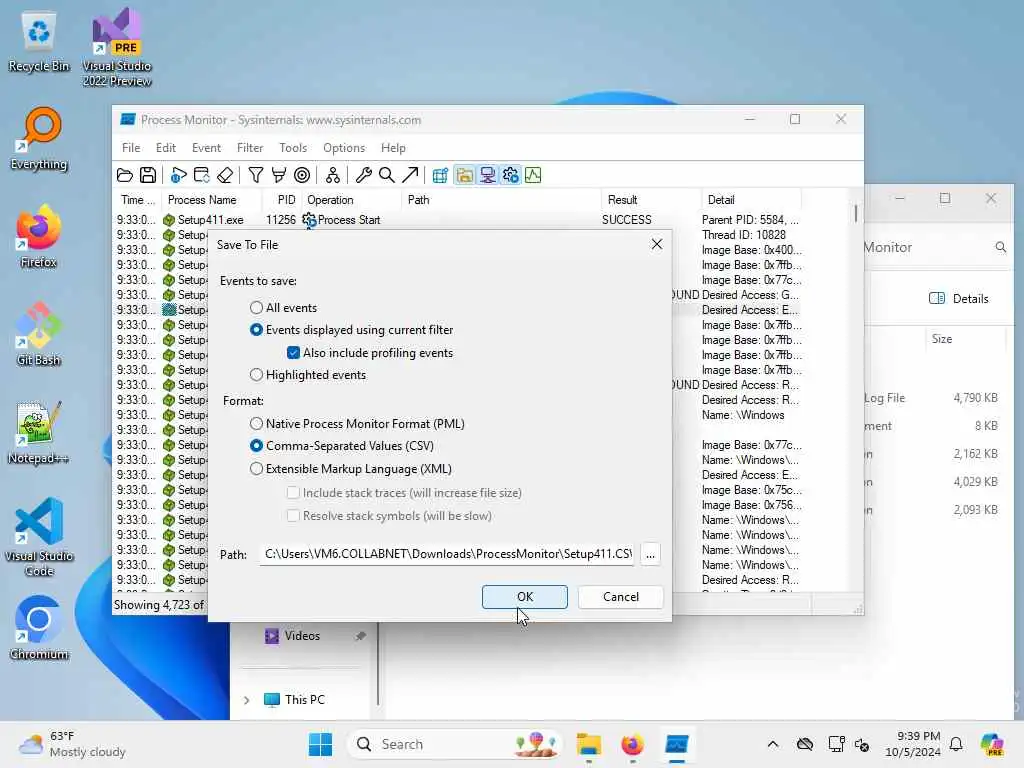Open the File menu

[131, 148]
